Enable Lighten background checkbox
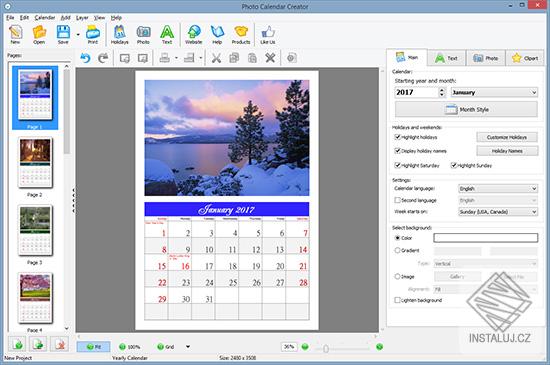 pos(397,300)
